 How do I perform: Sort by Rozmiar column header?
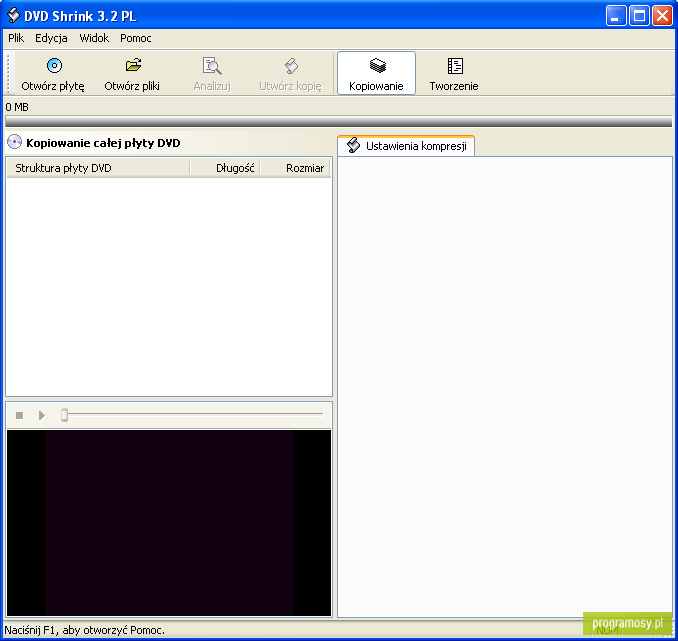tap(295, 168)
